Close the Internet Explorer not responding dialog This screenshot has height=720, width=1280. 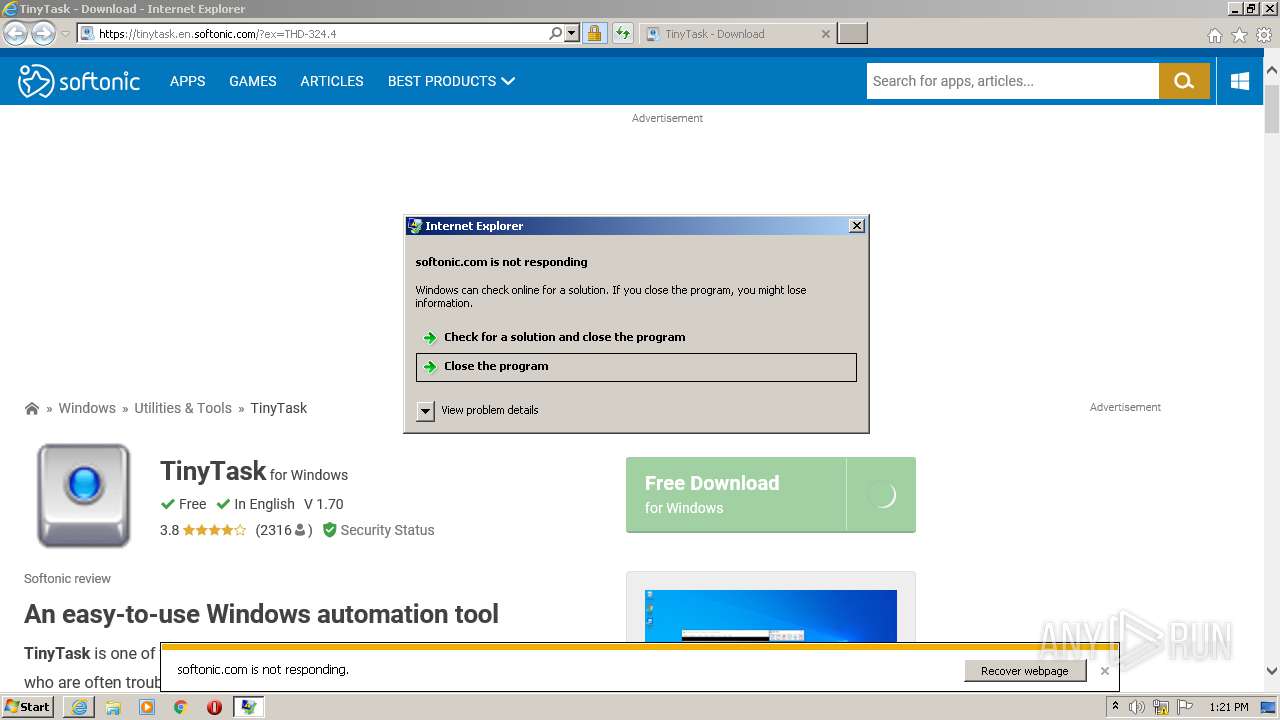[x=856, y=226]
